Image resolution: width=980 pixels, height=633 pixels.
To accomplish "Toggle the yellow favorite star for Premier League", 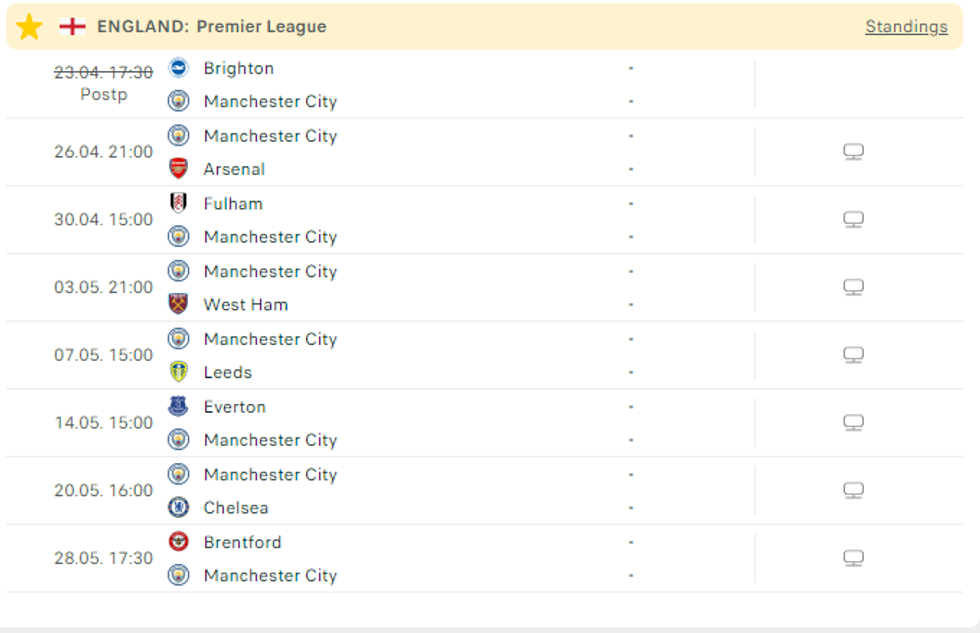I will click(30, 27).
